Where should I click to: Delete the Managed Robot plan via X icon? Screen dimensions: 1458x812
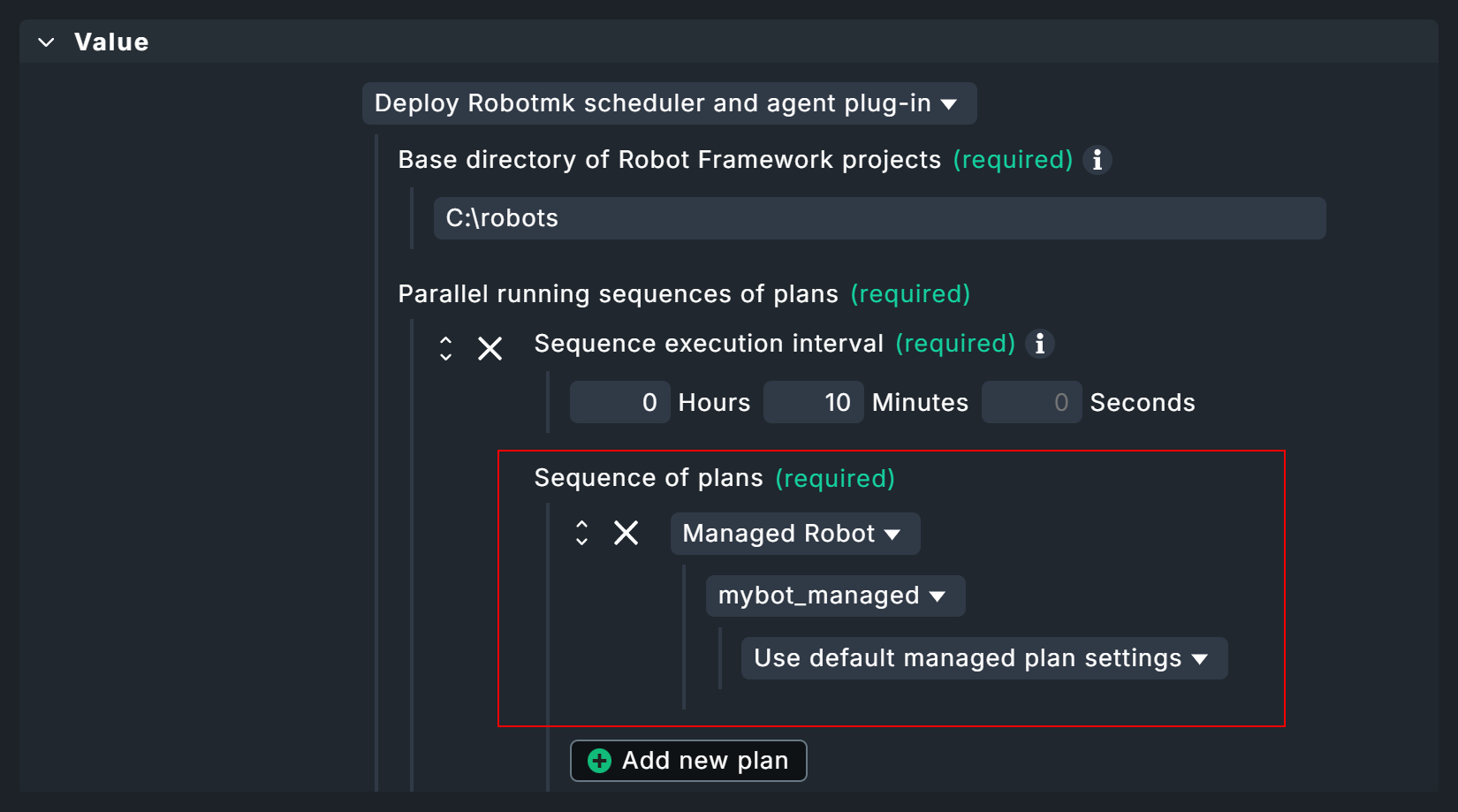point(626,533)
